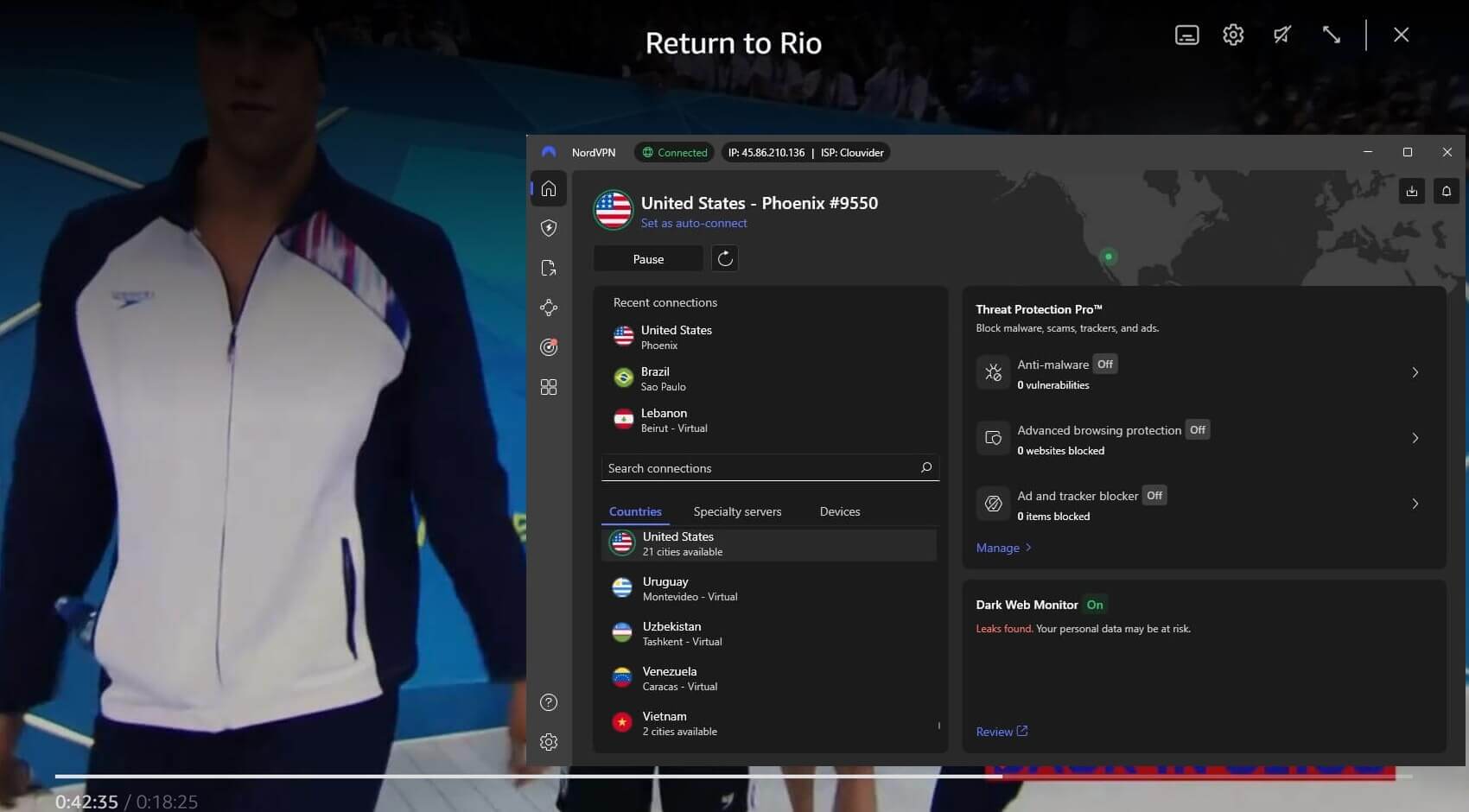This screenshot has height=812, width=1469.
Task: Expand Ad and tracker blocker chevron
Action: click(x=1415, y=504)
